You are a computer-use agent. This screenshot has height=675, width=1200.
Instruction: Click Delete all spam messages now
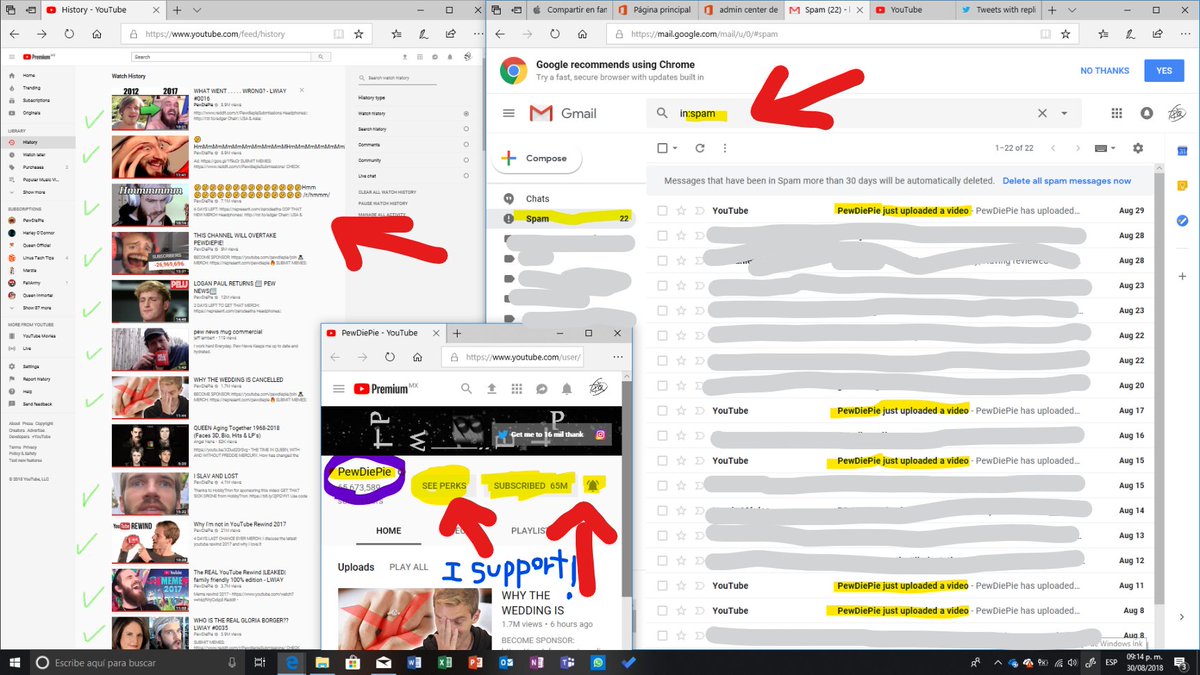1067,181
